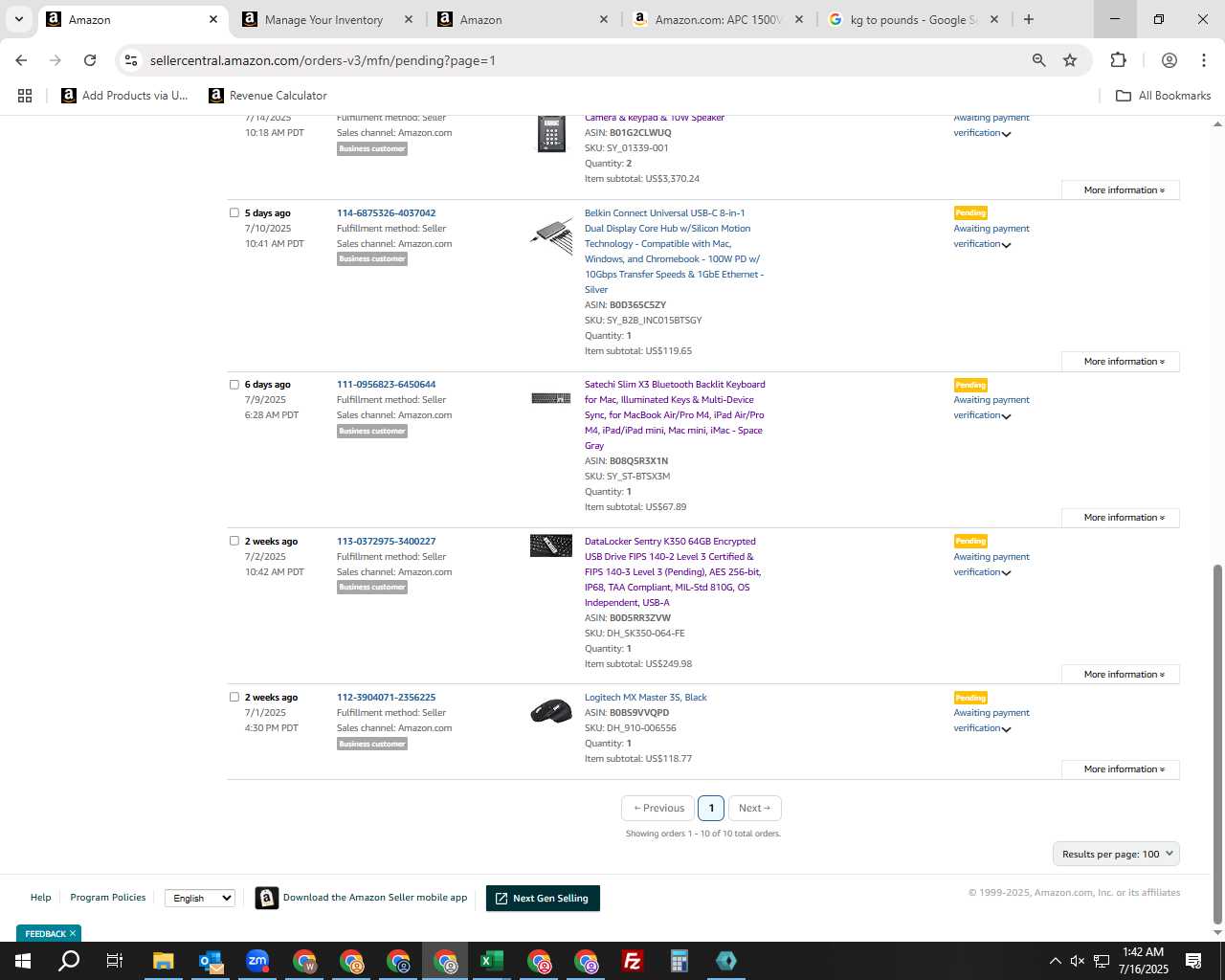Click the Previous page button
Viewport: 1225px width, 980px height.
pos(658,809)
